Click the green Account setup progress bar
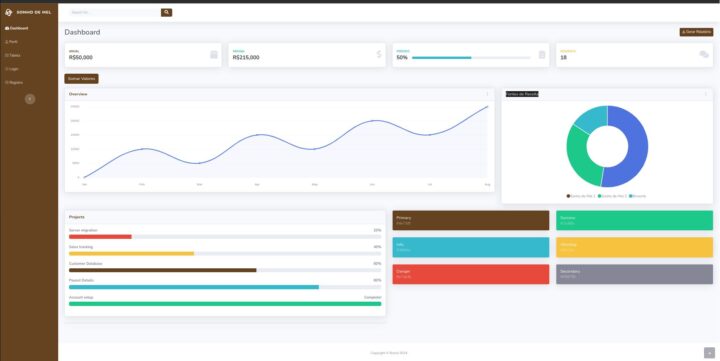This screenshot has width=720, height=361. (x=225, y=304)
